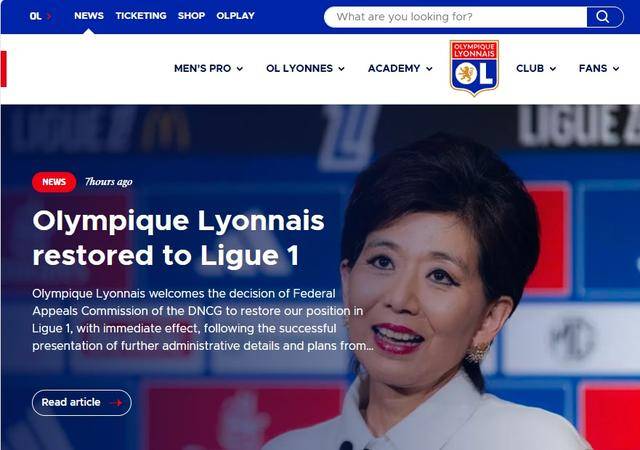Open the TICKETING tab
This screenshot has height=450, width=640.
coord(141,16)
